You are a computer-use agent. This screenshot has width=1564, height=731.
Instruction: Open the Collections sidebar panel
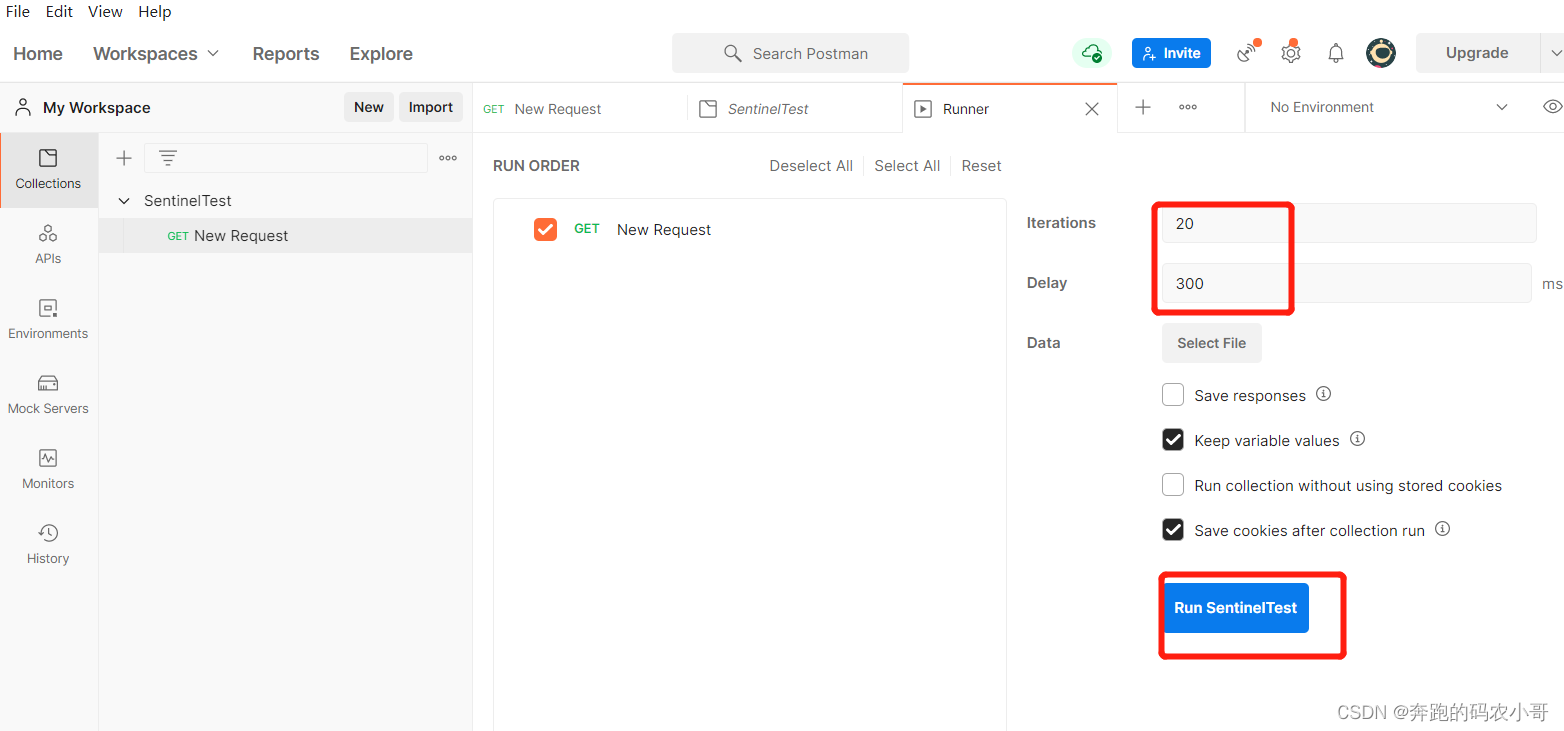[48, 170]
